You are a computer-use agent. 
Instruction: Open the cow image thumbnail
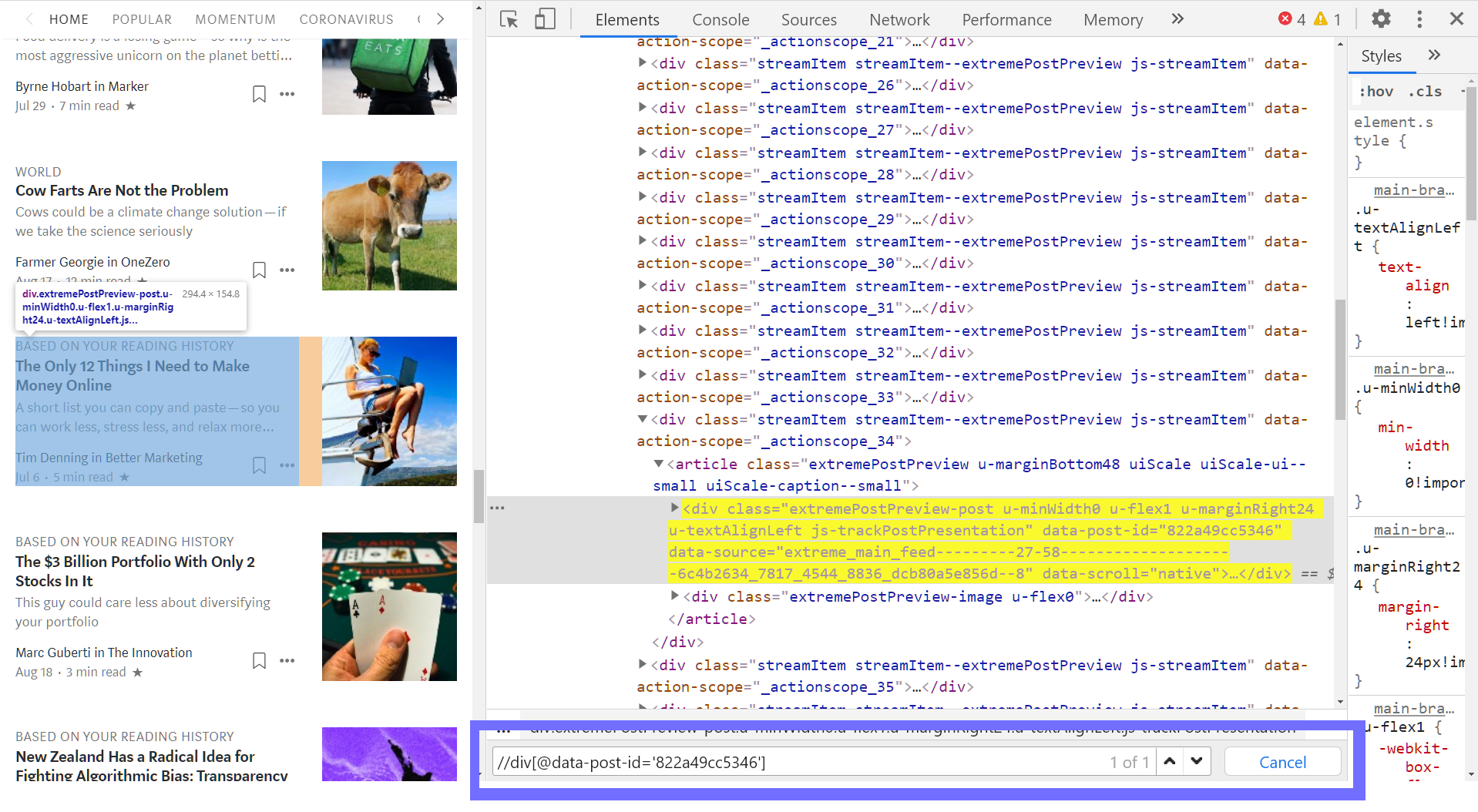pos(389,226)
